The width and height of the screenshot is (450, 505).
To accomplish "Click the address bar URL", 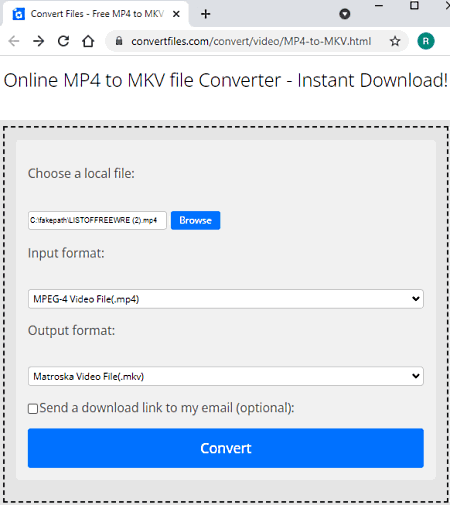I will pyautogui.click(x=251, y=41).
